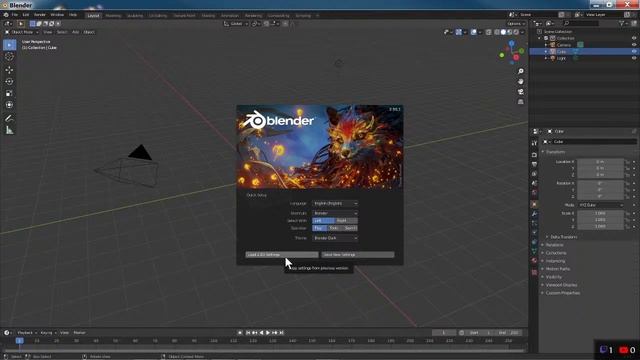Open the Language dropdown
Viewport: 640px width, 360px height.
tap(335, 203)
